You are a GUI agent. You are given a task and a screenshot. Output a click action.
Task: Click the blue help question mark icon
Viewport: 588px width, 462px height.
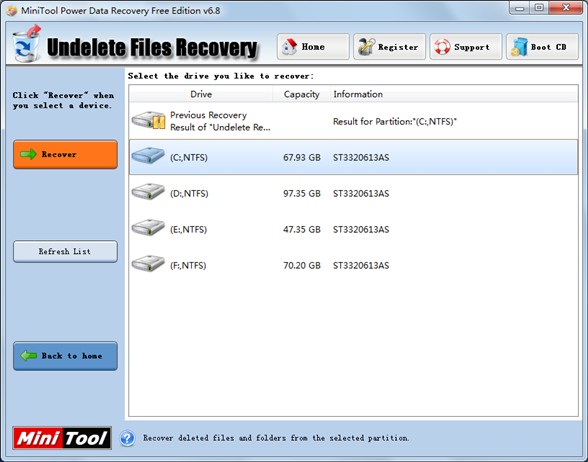pos(128,438)
